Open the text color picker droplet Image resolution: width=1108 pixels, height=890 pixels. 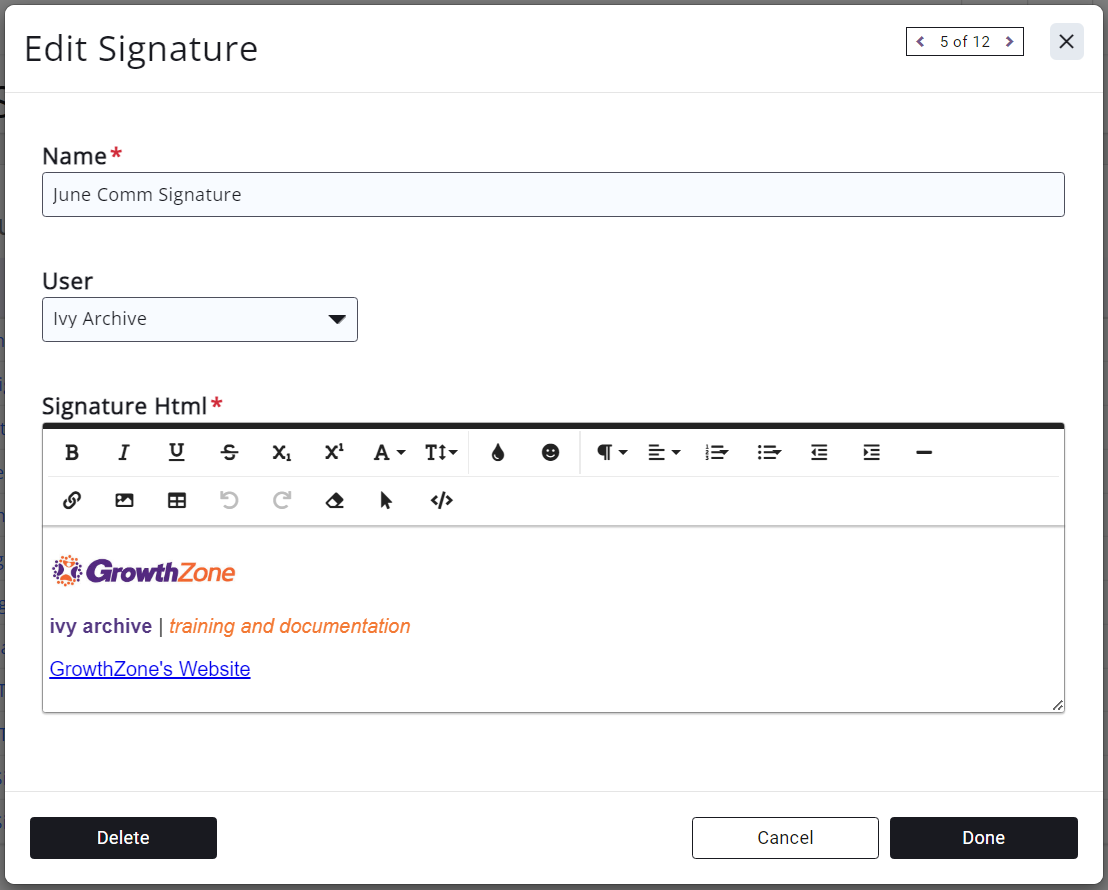[498, 453]
